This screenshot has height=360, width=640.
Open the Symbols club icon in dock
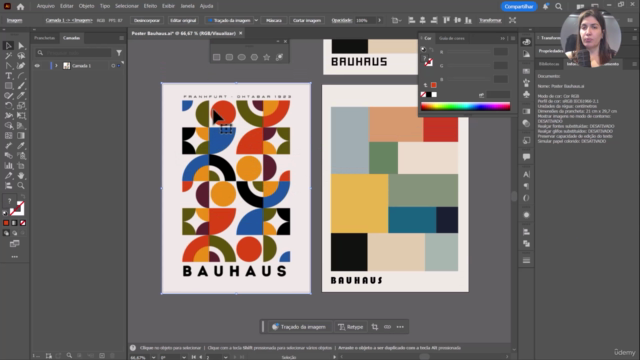pyautogui.click(x=527, y=94)
